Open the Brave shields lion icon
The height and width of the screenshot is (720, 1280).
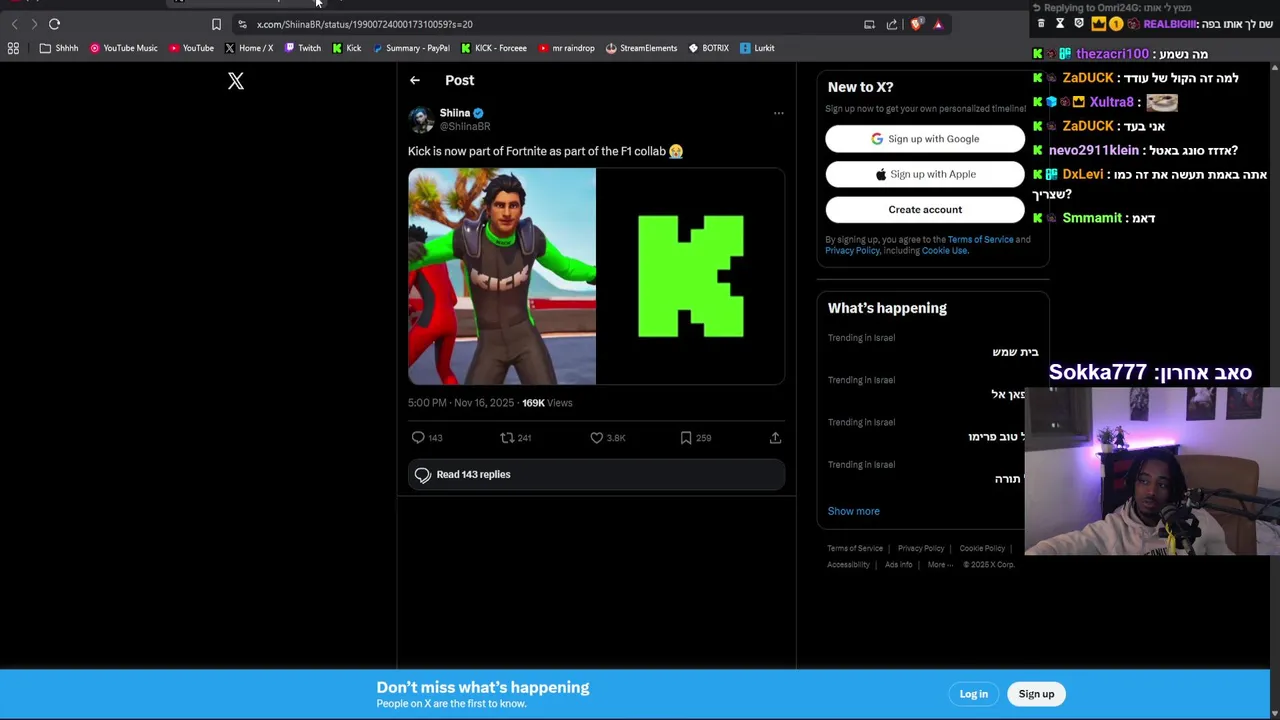click(916, 24)
